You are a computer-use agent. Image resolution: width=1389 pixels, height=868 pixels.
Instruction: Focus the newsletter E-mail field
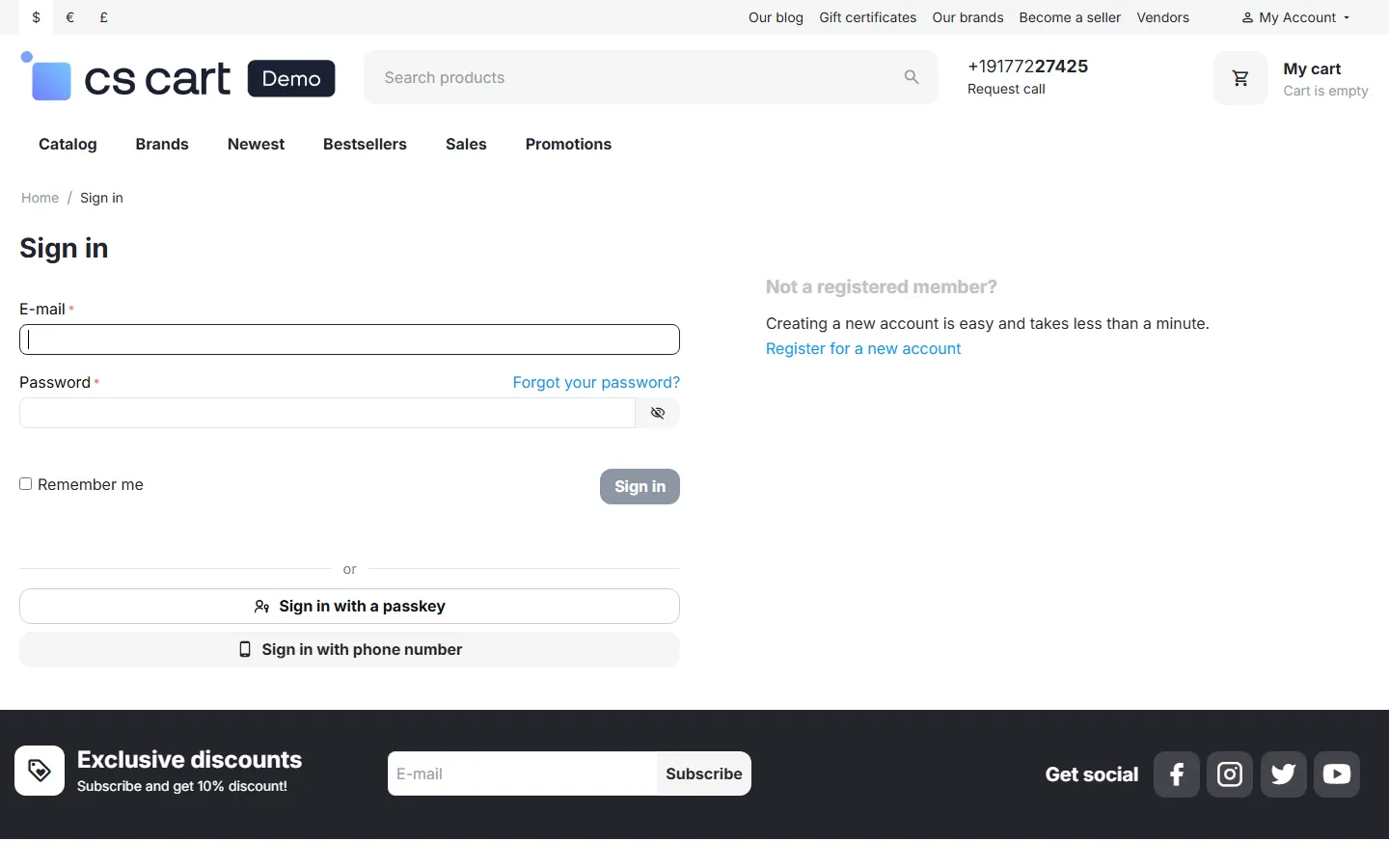pos(522,773)
